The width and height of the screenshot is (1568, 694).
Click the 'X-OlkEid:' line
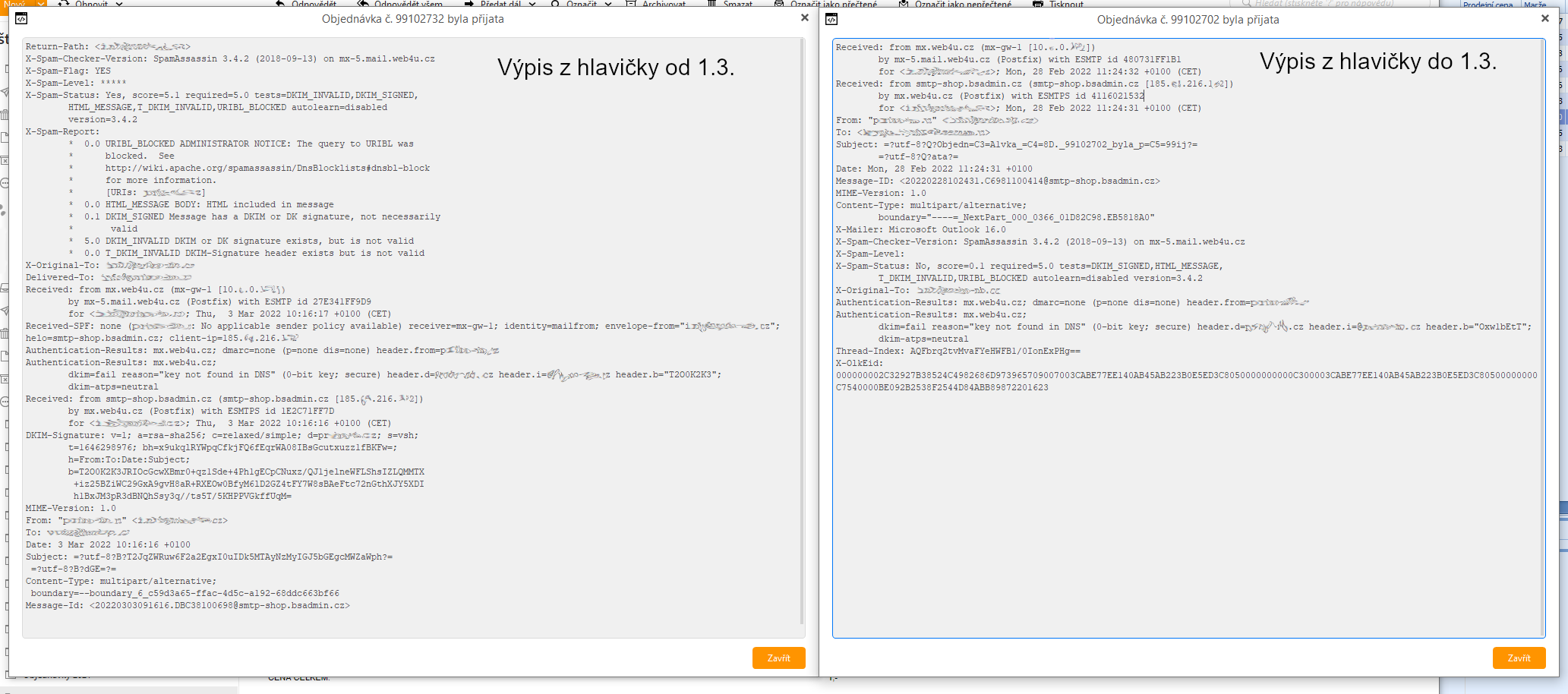tap(860, 363)
